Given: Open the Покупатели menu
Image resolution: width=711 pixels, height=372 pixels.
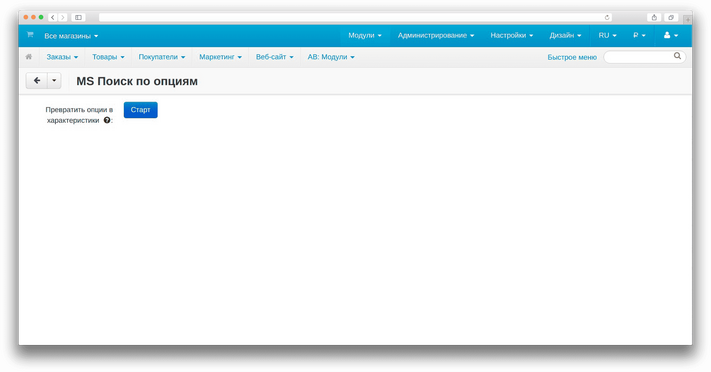Looking at the screenshot, I should (162, 57).
